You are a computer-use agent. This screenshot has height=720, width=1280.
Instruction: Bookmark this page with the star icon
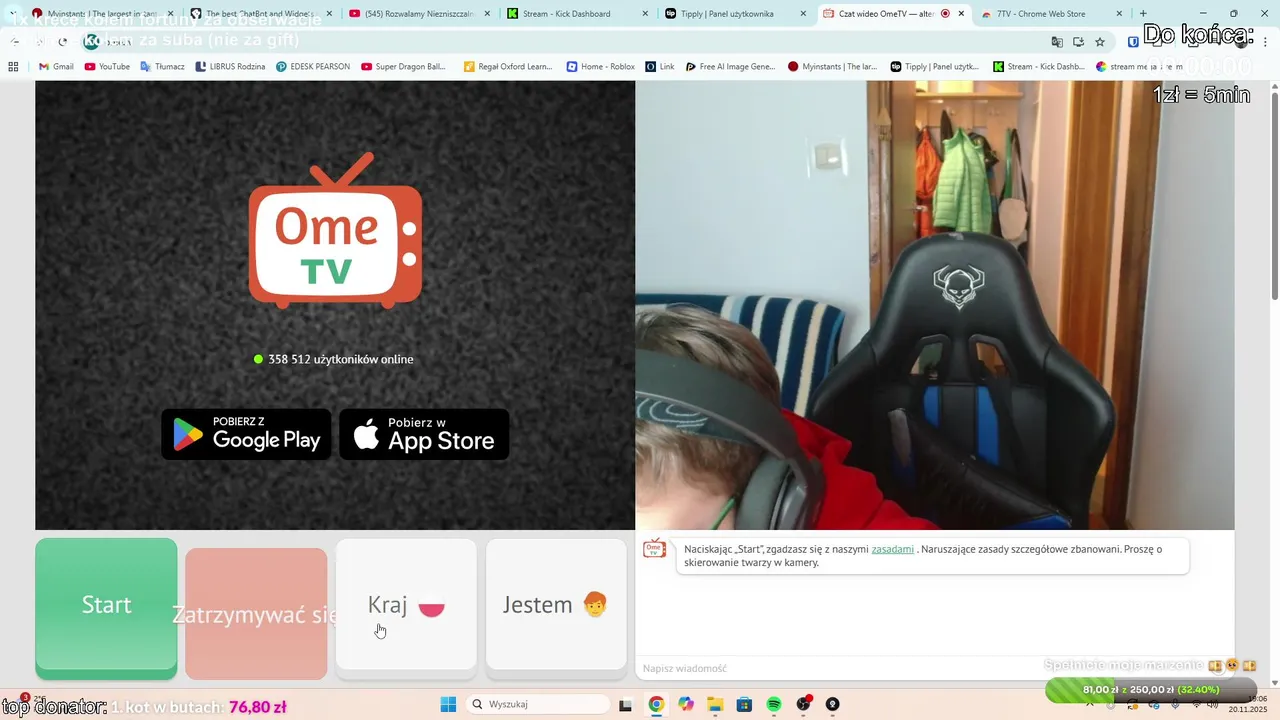[x=1100, y=42]
